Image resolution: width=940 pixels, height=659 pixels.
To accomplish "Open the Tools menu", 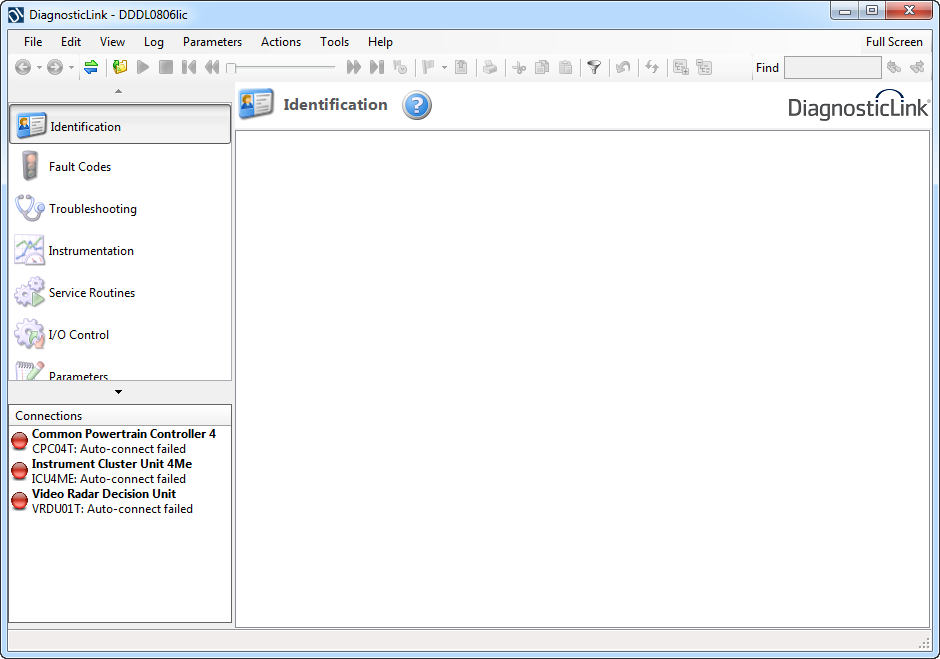I will pos(334,42).
